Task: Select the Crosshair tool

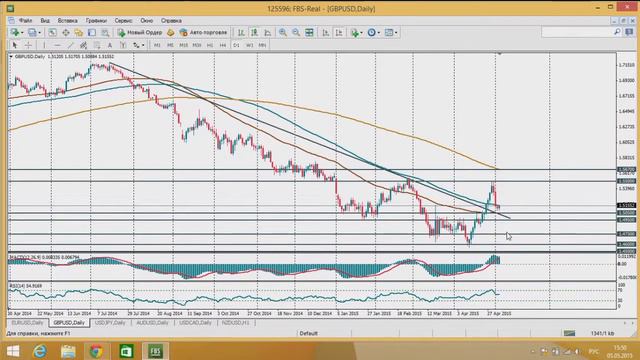Action: click(28, 45)
